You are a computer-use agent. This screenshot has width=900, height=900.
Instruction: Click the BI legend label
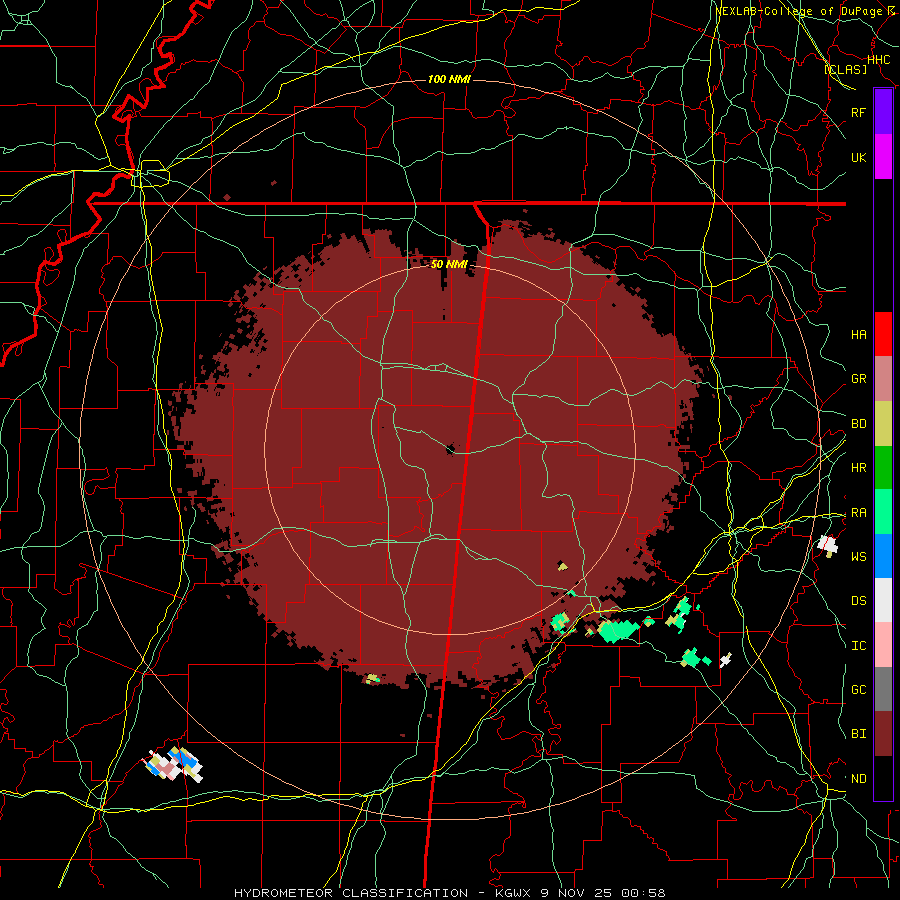coord(858,734)
